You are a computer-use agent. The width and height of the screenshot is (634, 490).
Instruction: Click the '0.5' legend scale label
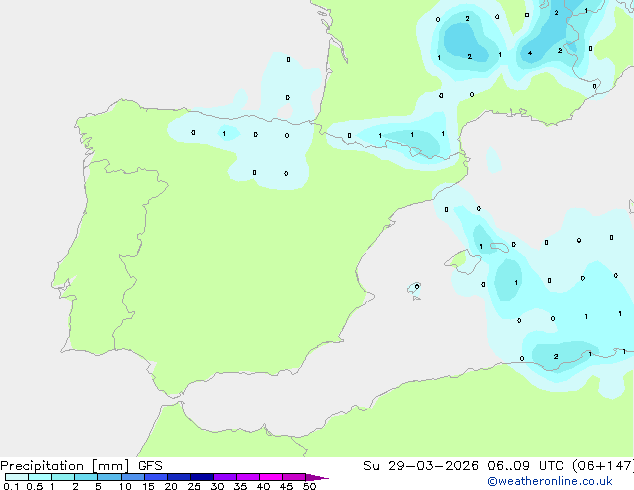(34, 486)
